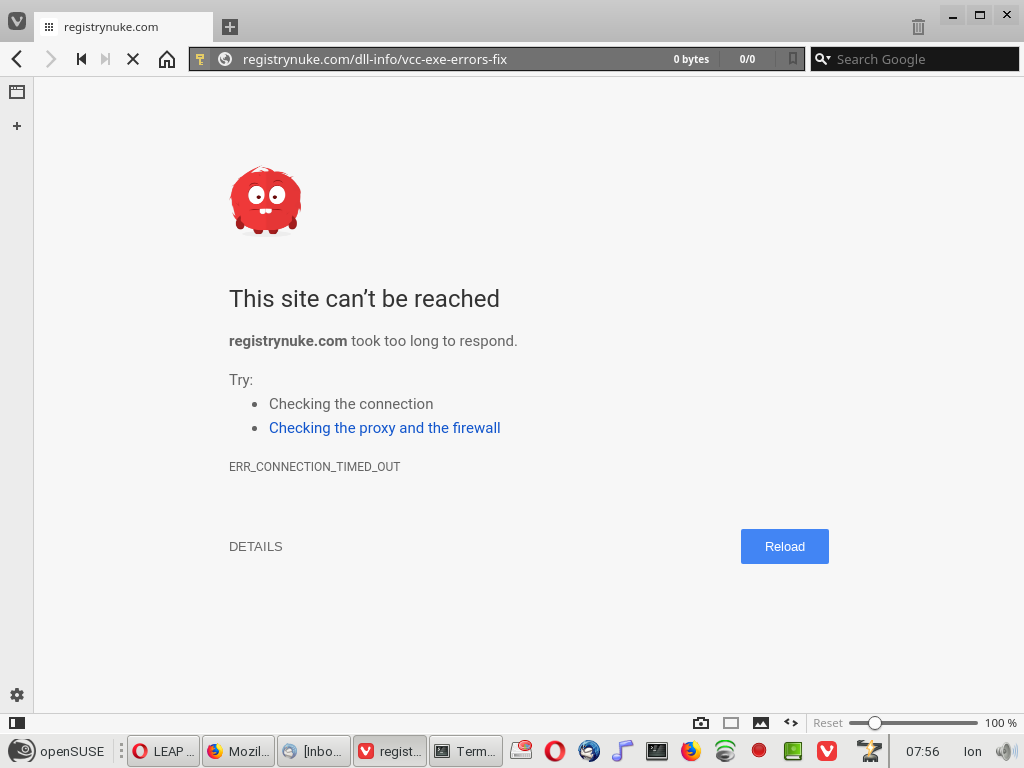Go back one page

[17, 59]
